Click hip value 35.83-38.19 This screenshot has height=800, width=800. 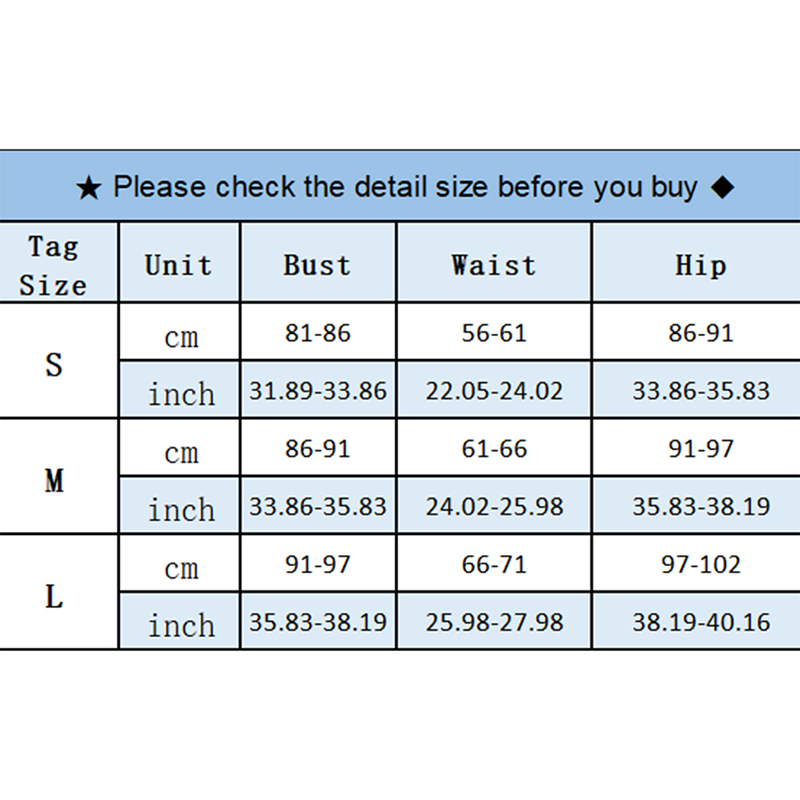[701, 507]
